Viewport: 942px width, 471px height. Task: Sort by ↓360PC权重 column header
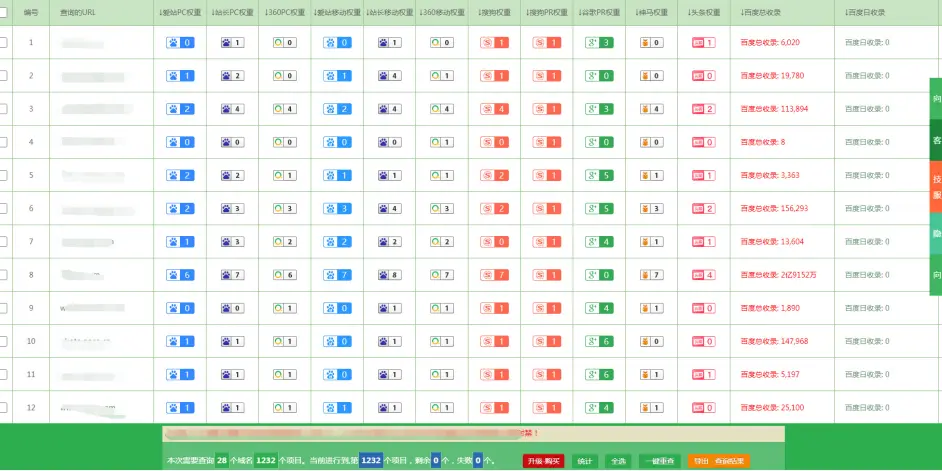(x=285, y=12)
